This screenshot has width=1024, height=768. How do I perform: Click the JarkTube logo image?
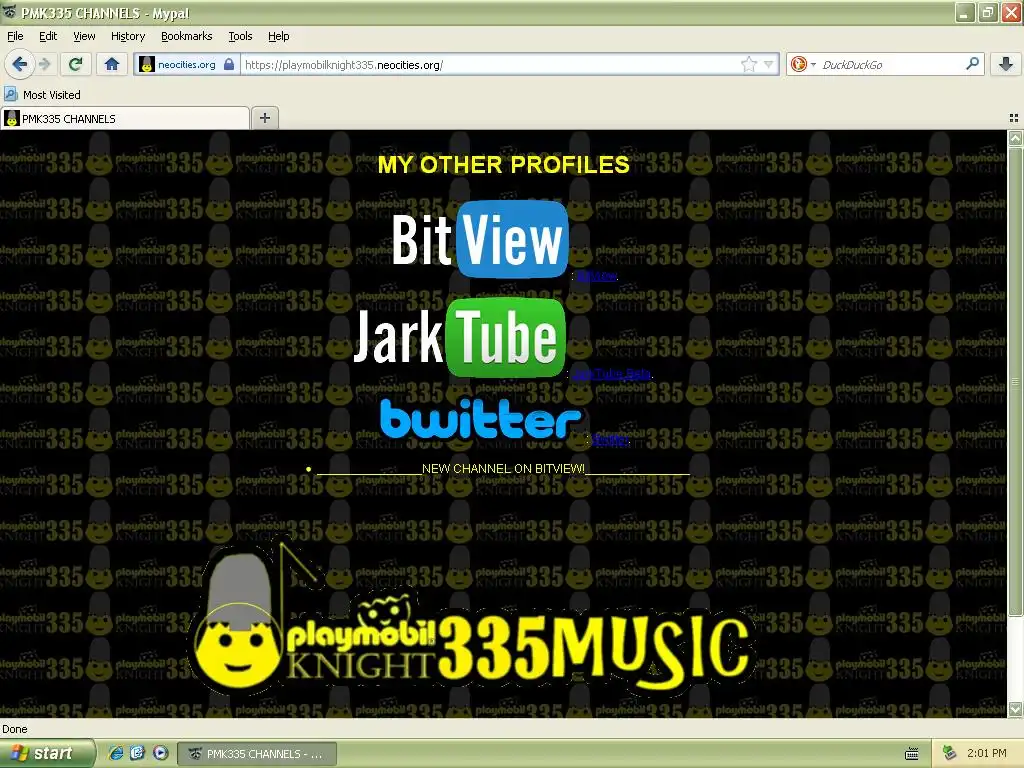(459, 338)
